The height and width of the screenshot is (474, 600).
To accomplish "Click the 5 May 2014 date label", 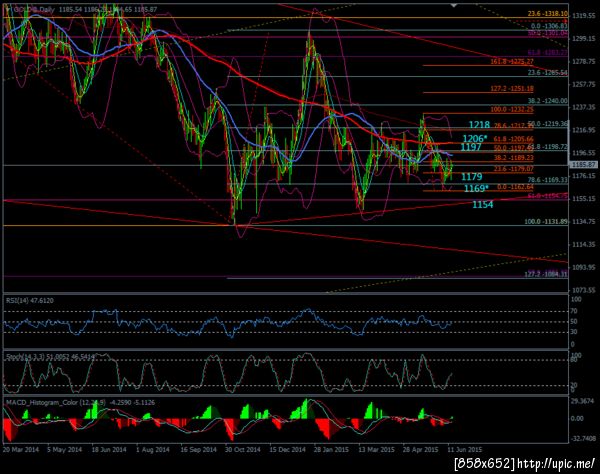I will (x=65, y=450).
